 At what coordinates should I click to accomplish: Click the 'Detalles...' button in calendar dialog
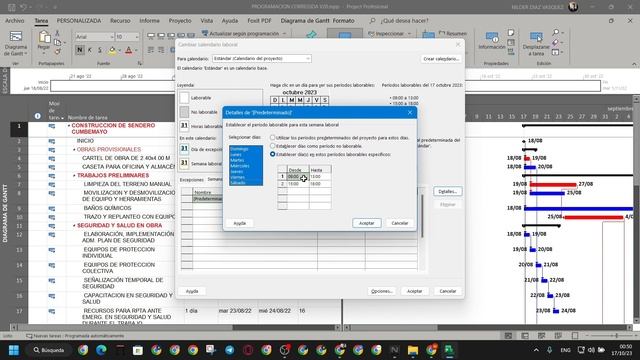point(447,191)
